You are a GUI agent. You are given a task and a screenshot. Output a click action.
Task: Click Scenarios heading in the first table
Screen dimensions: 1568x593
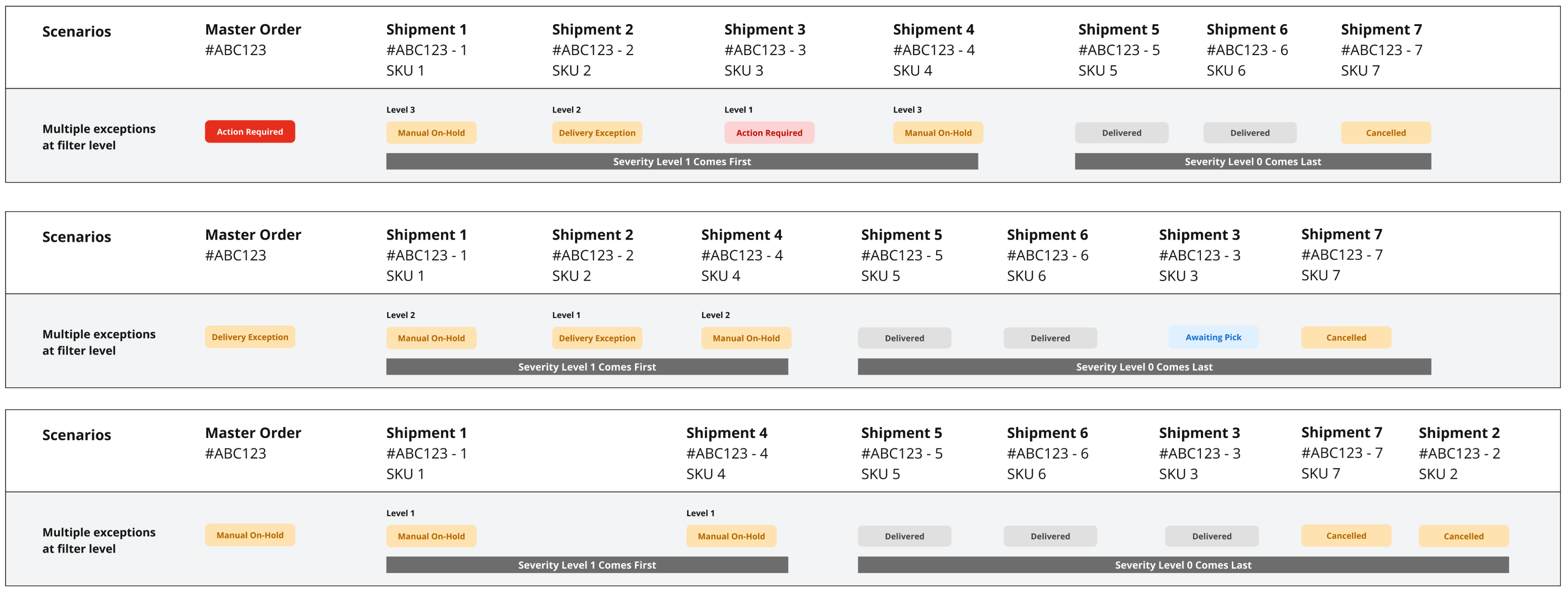click(x=77, y=32)
